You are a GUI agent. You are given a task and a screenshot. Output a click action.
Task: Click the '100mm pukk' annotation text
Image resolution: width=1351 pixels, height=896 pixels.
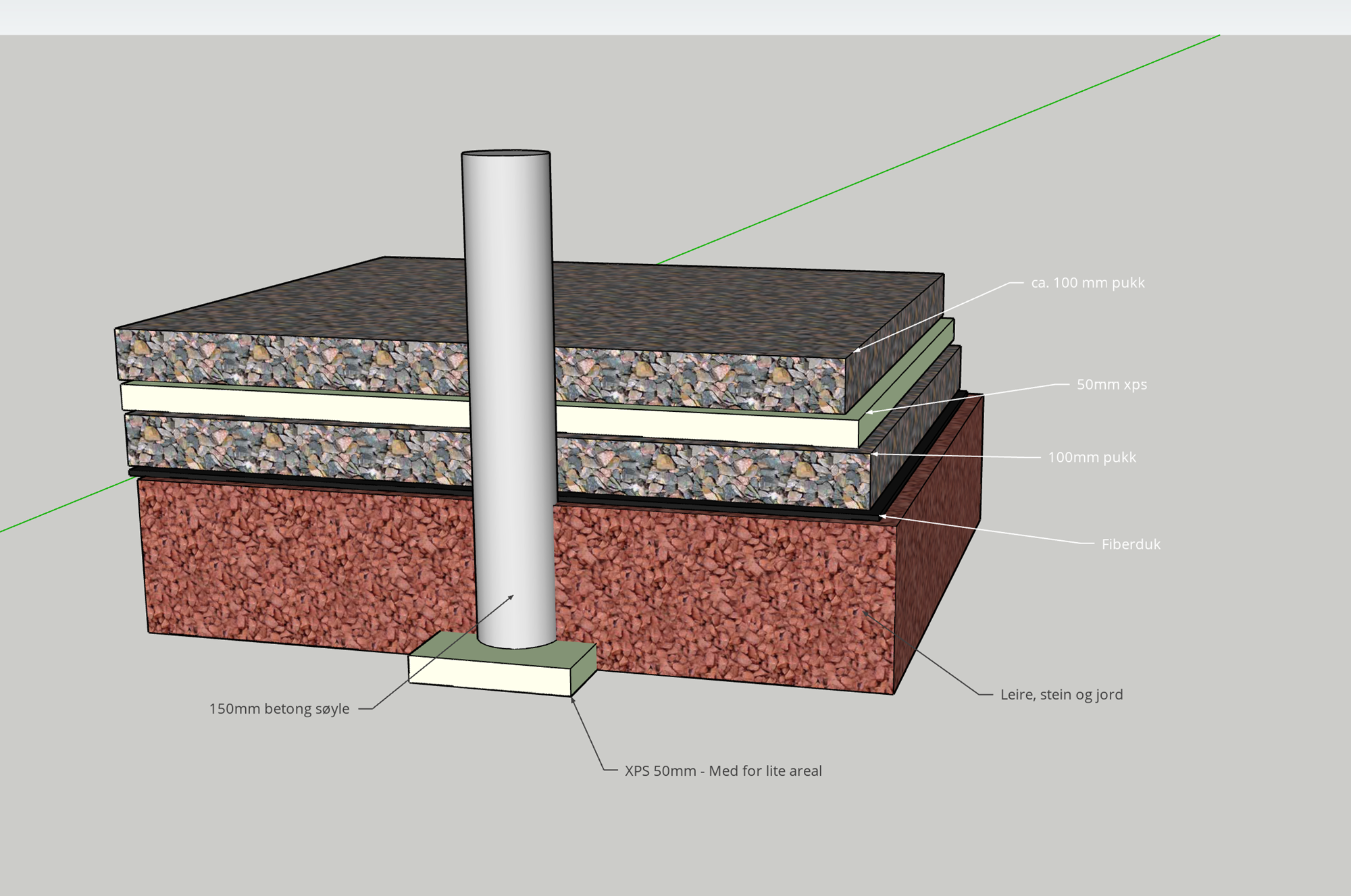pyautogui.click(x=1092, y=458)
